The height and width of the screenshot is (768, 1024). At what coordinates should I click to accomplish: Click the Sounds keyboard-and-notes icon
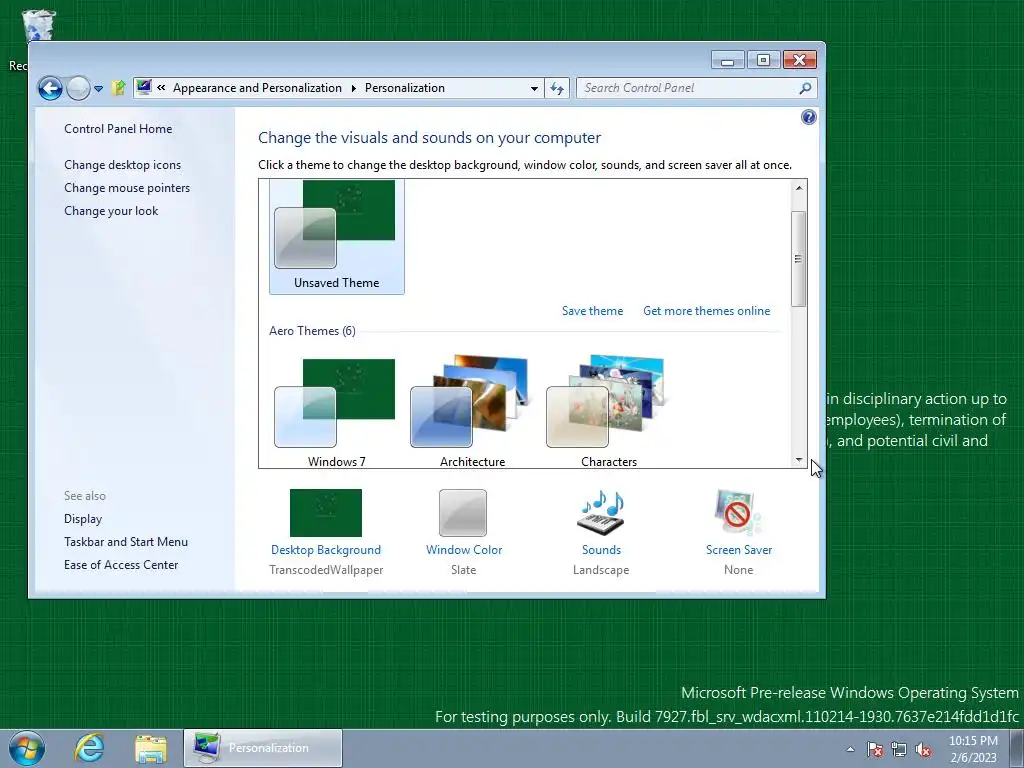click(601, 513)
